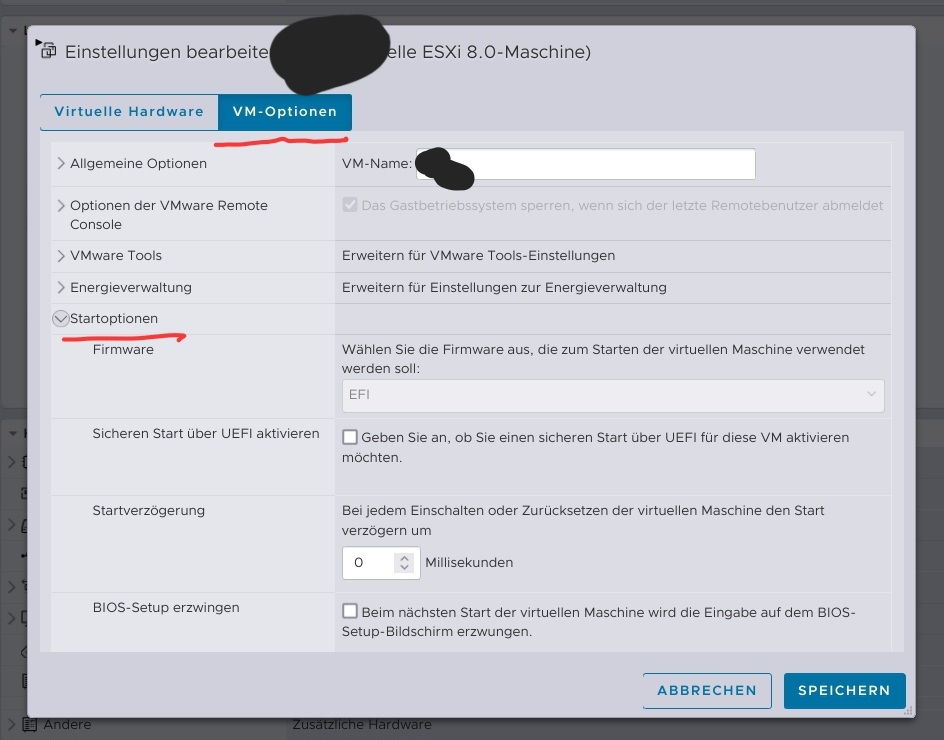Grab the dialog resize handle icon
The width and height of the screenshot is (944, 740).
click(910, 712)
